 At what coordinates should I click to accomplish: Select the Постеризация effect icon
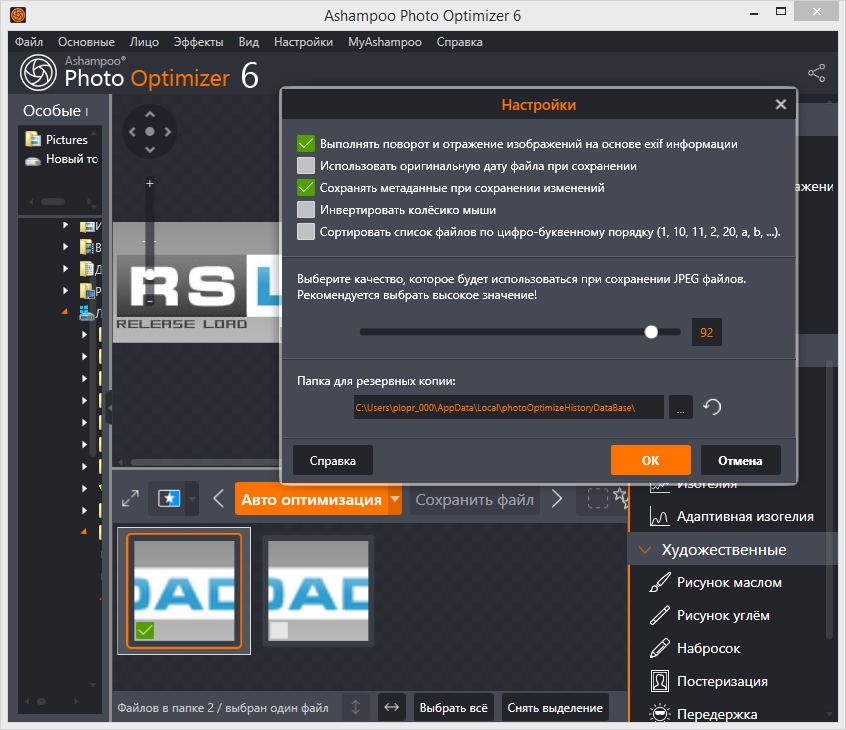660,681
